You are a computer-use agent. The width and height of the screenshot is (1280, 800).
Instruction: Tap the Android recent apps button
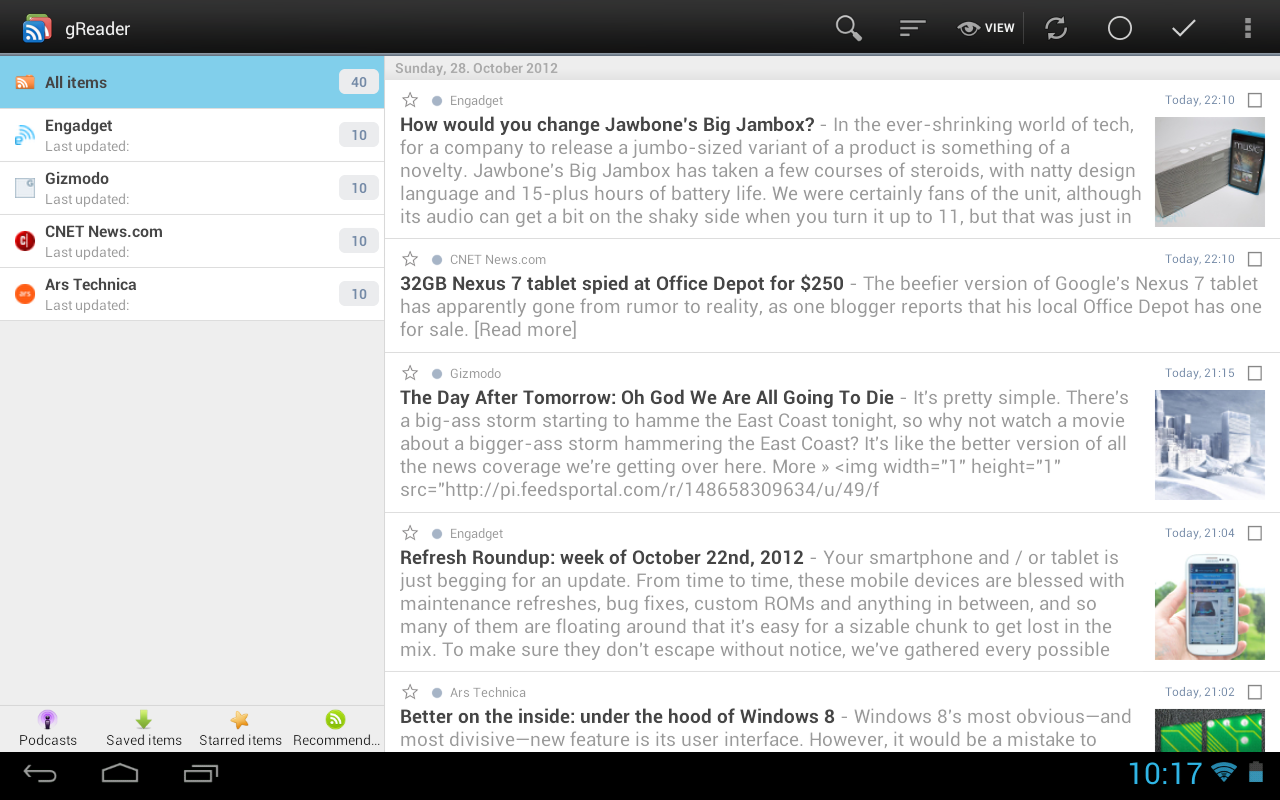(200, 773)
